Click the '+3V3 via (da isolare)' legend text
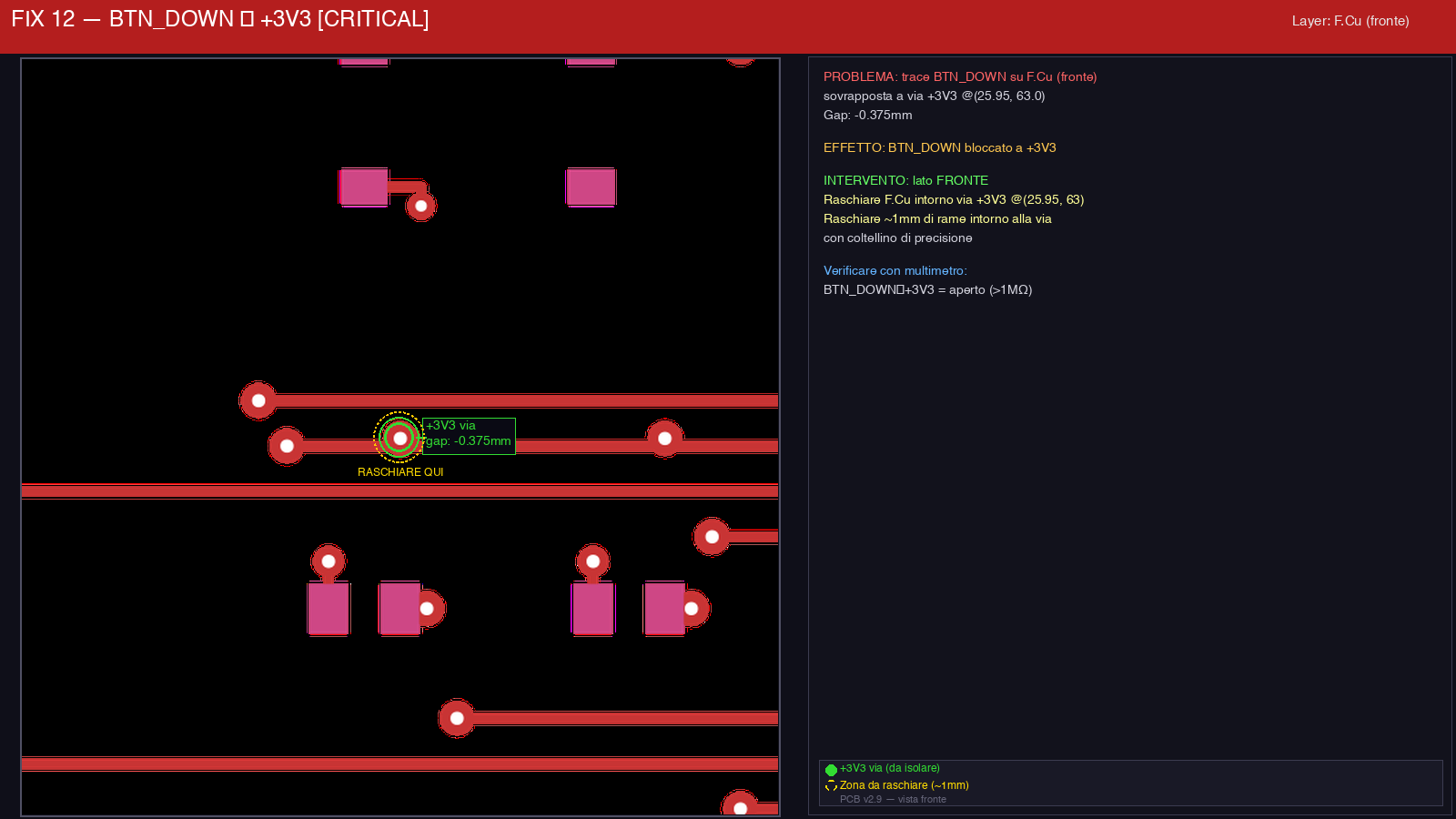Viewport: 1456px width, 819px height. pyautogui.click(x=889, y=768)
